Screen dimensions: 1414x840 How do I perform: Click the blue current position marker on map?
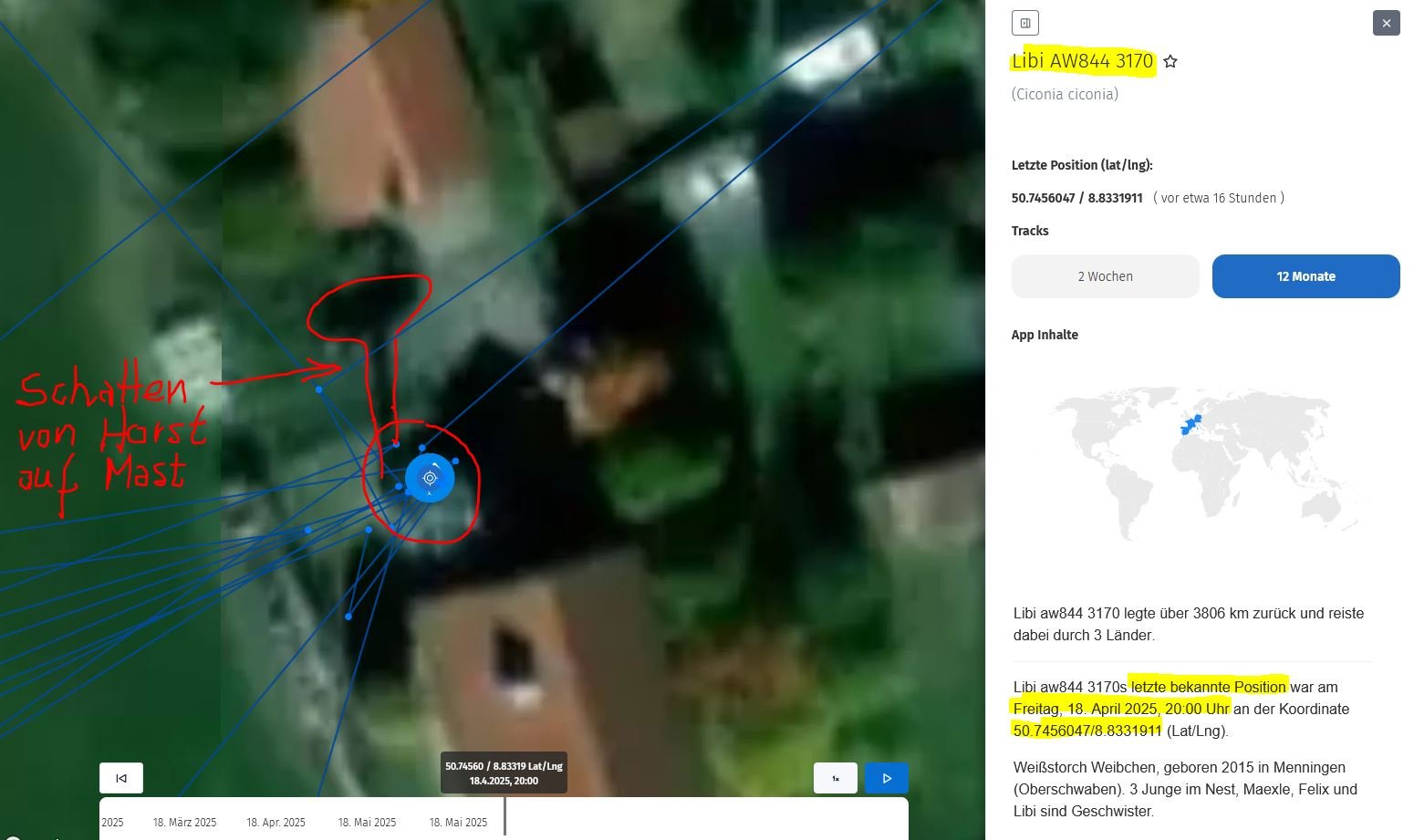[430, 478]
